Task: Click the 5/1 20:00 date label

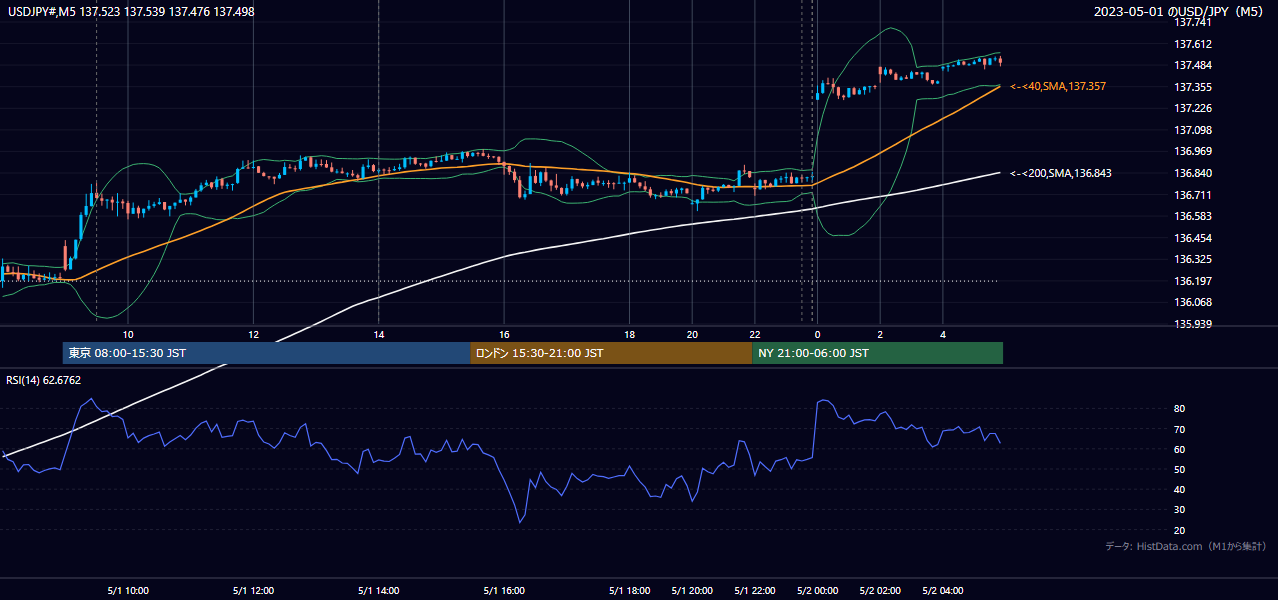Action: [x=692, y=591]
